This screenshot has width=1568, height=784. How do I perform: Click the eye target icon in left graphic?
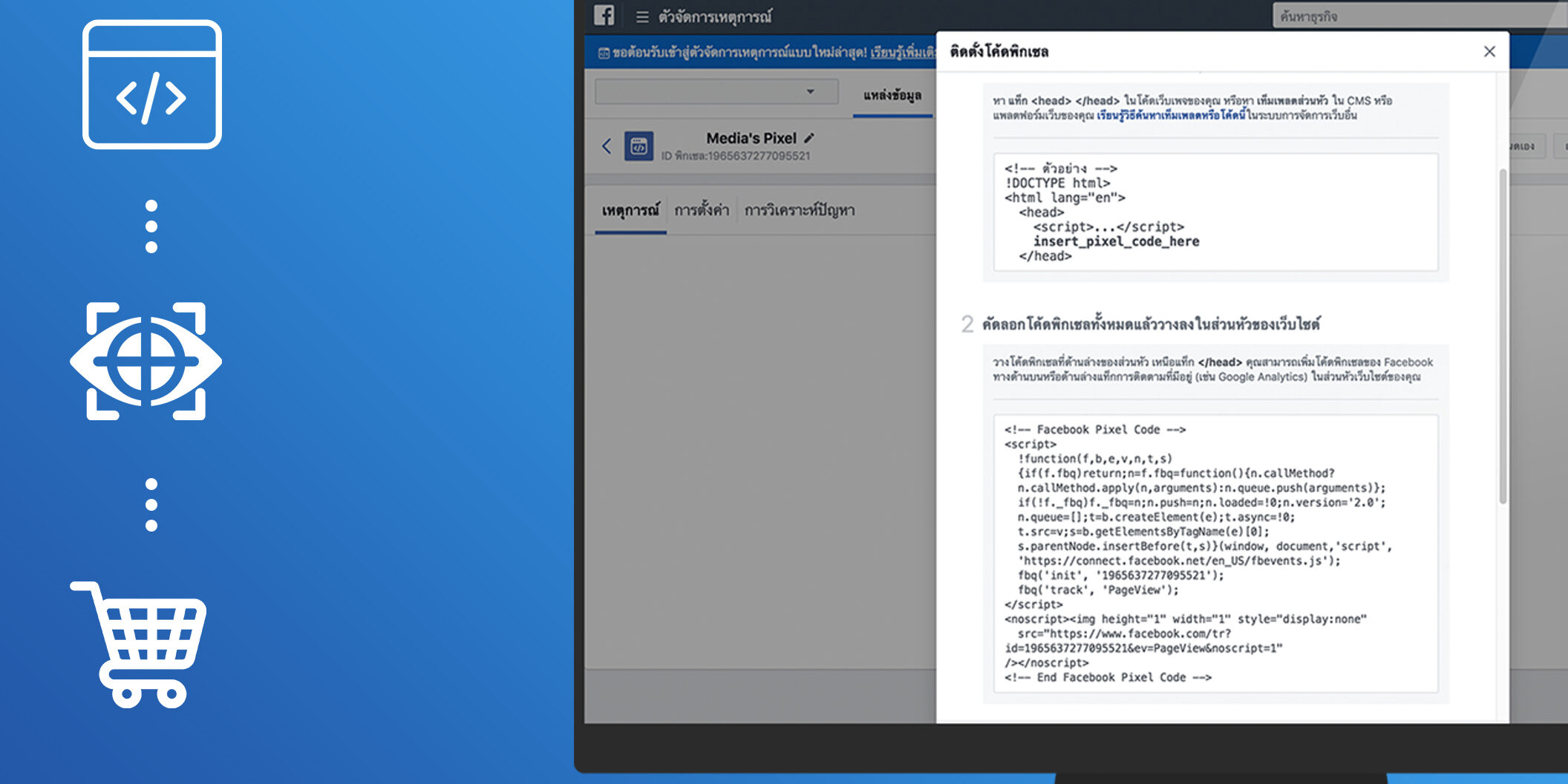tap(146, 362)
